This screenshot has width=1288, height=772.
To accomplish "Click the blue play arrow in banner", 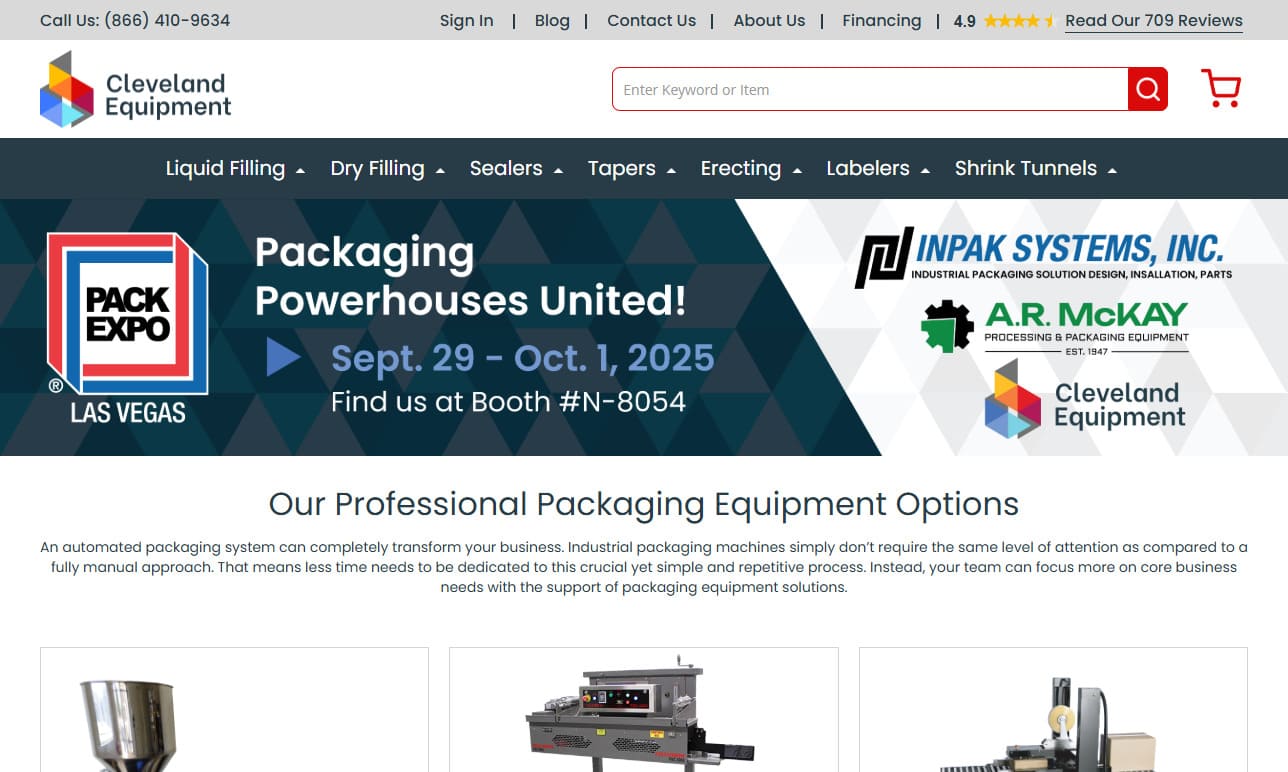I will [x=283, y=357].
